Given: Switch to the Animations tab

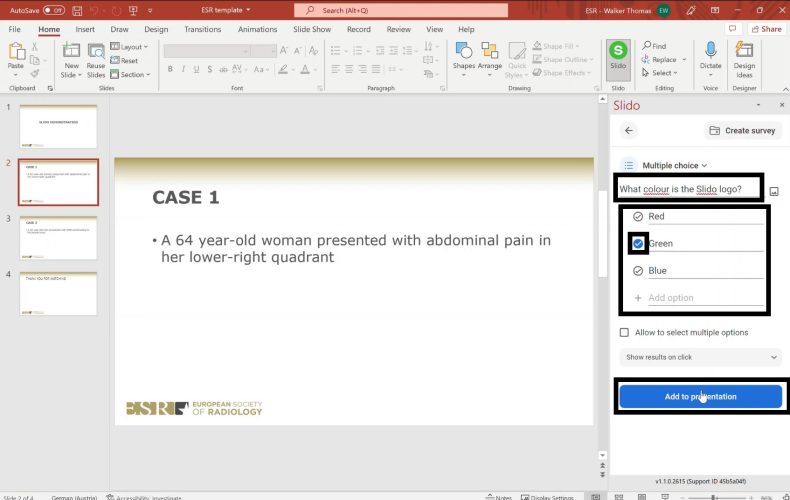Looking at the screenshot, I should point(257,29).
